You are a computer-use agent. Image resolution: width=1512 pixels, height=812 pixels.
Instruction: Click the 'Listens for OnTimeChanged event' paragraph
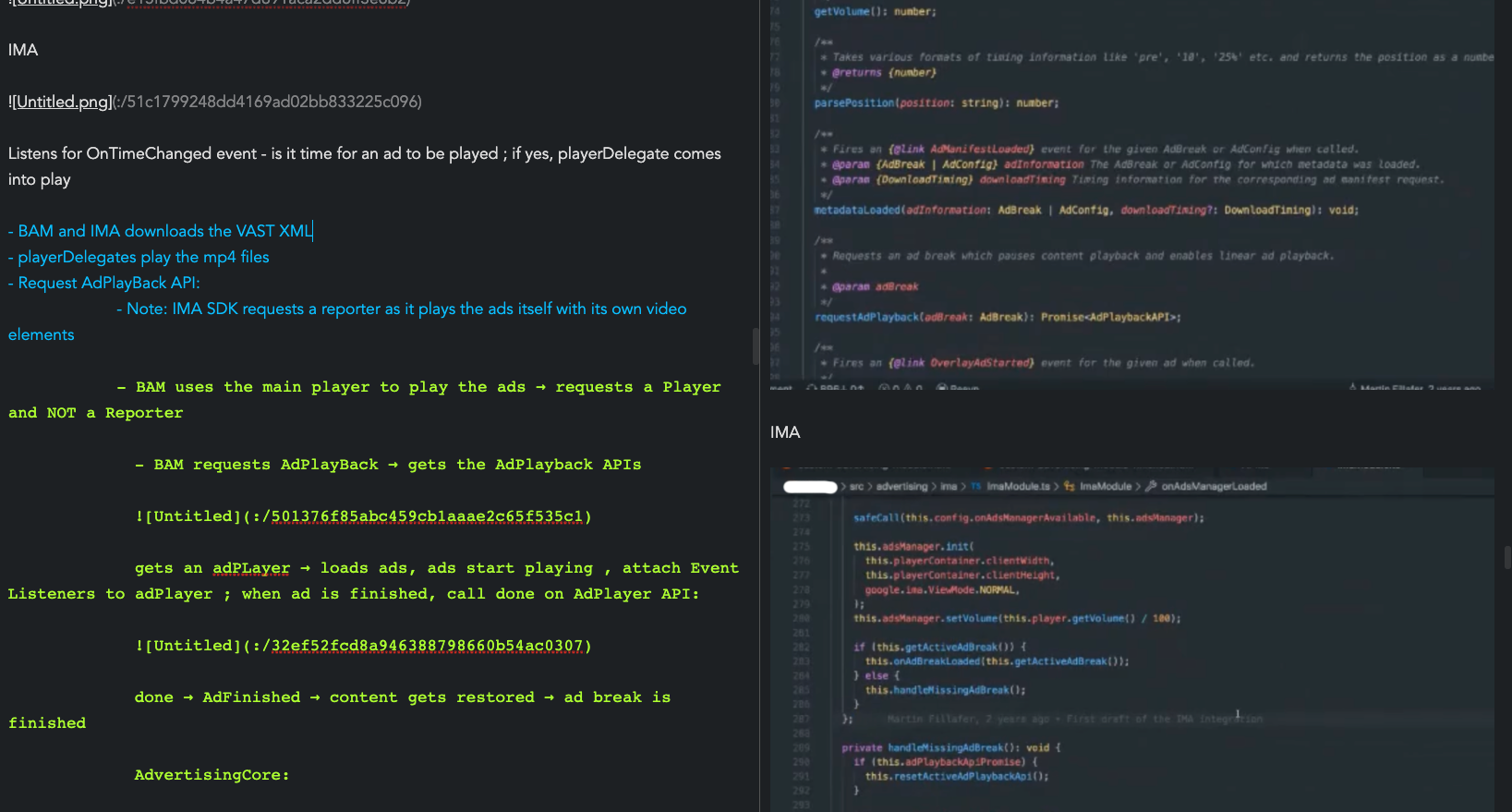(x=365, y=166)
